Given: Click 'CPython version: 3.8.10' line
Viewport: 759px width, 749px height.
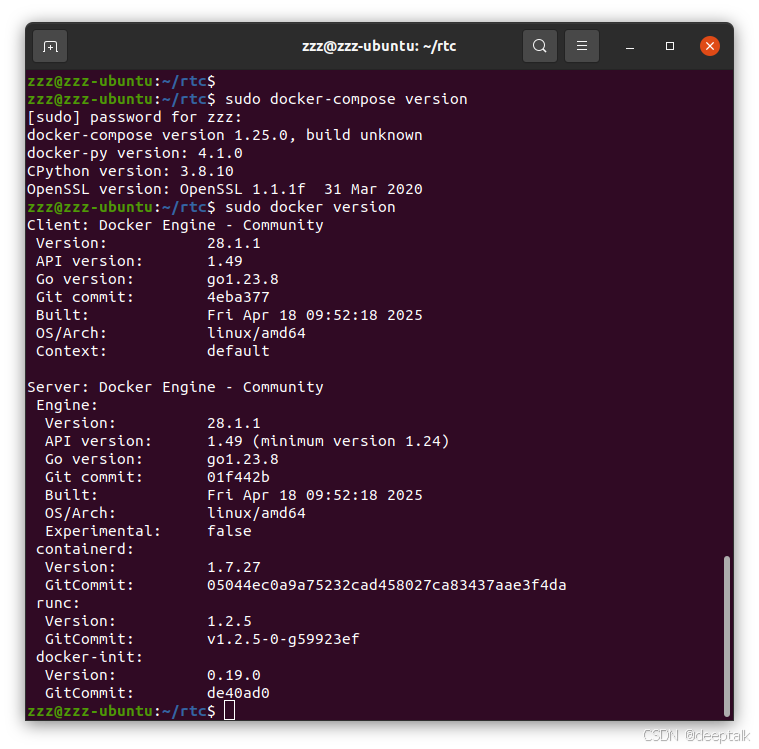Looking at the screenshot, I should click(130, 171).
